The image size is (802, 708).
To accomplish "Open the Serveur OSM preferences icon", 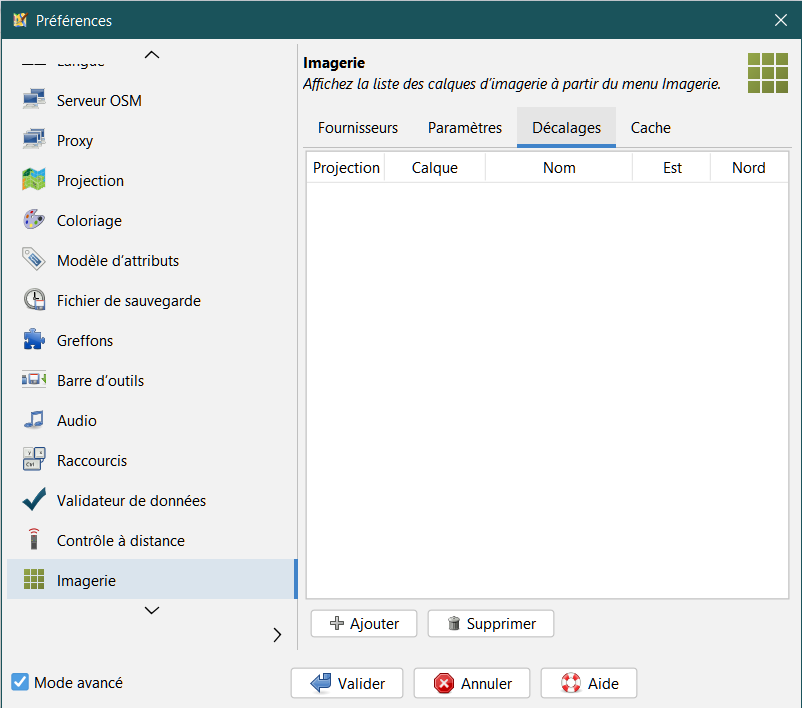I will click(x=34, y=100).
